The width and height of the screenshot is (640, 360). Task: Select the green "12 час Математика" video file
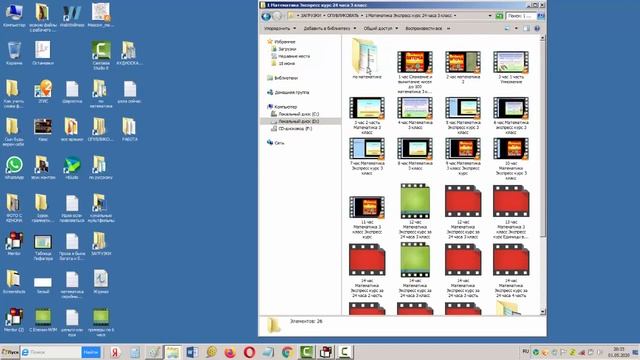(x=415, y=211)
